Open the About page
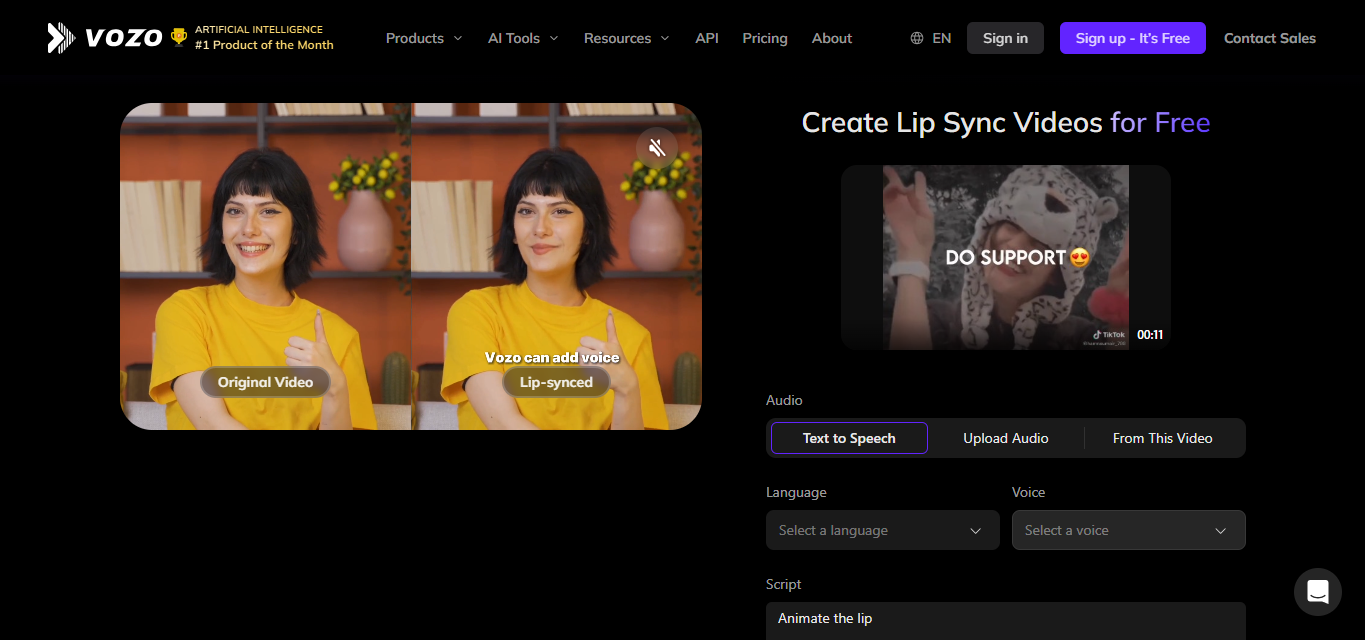This screenshot has width=1365, height=640. (x=831, y=37)
